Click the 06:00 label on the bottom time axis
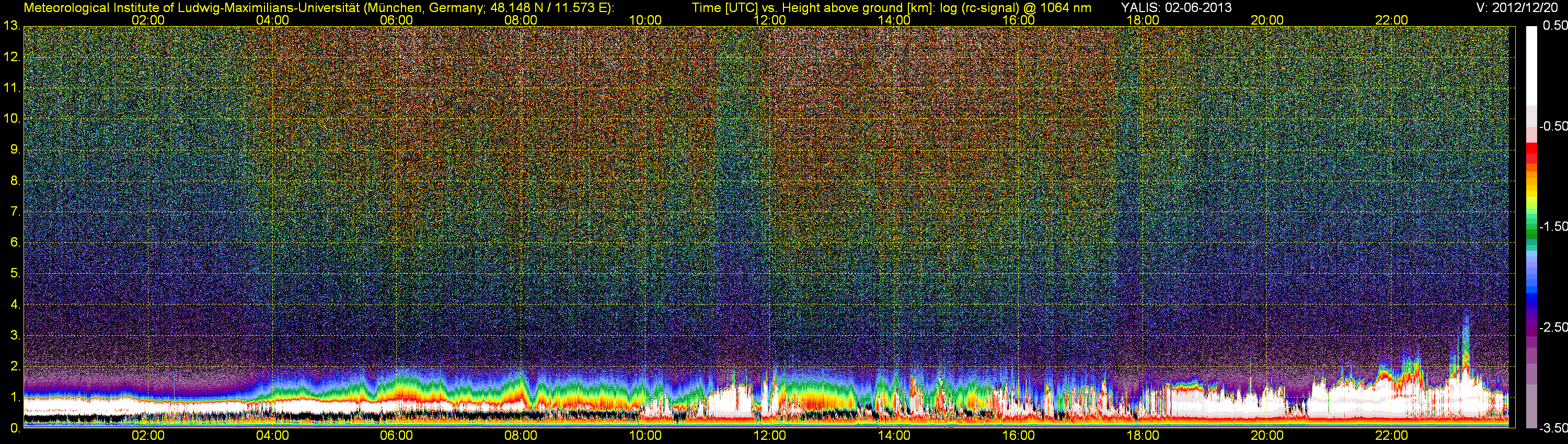The image size is (1568, 444). pos(396,436)
